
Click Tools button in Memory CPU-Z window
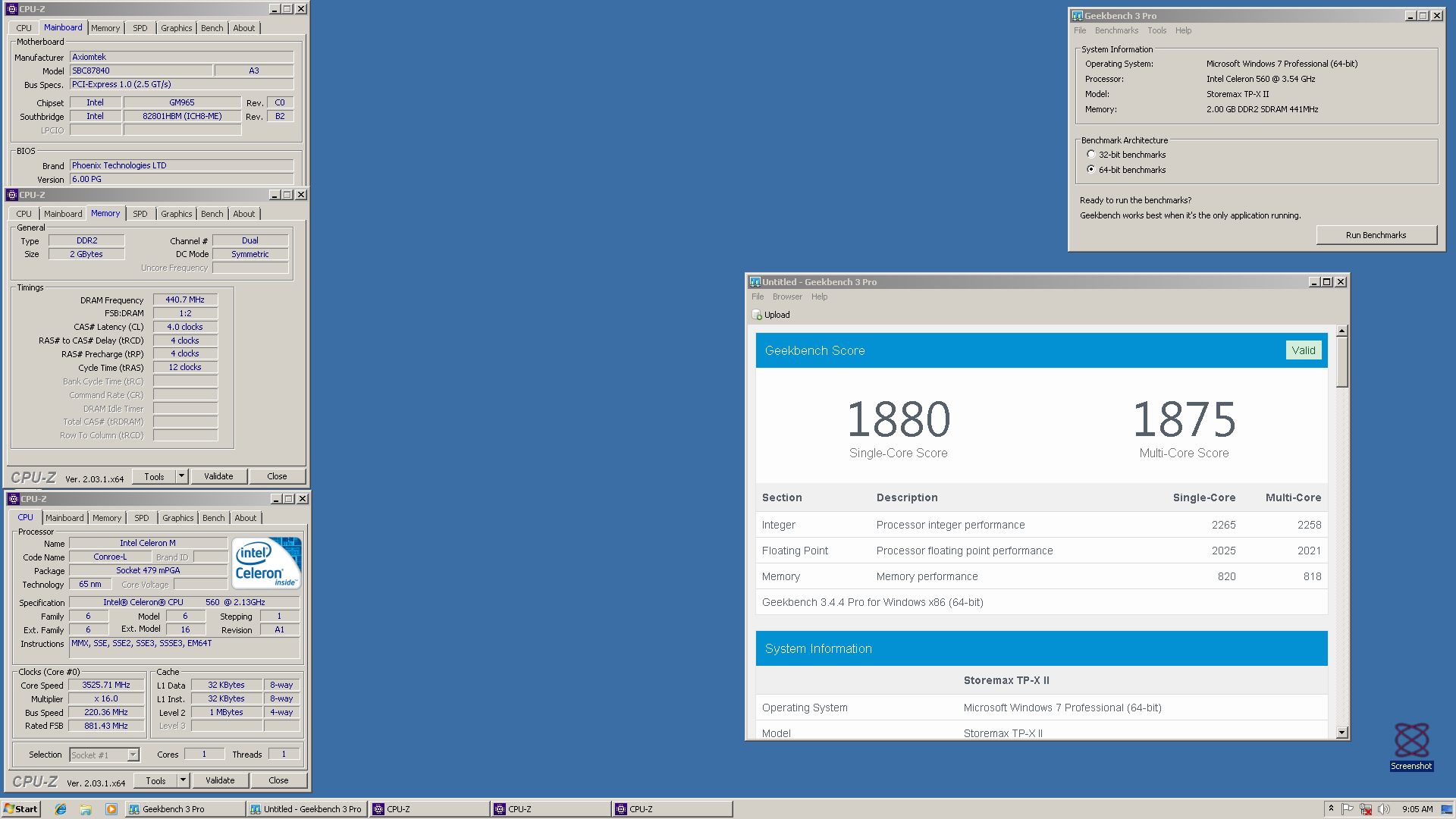tap(155, 476)
